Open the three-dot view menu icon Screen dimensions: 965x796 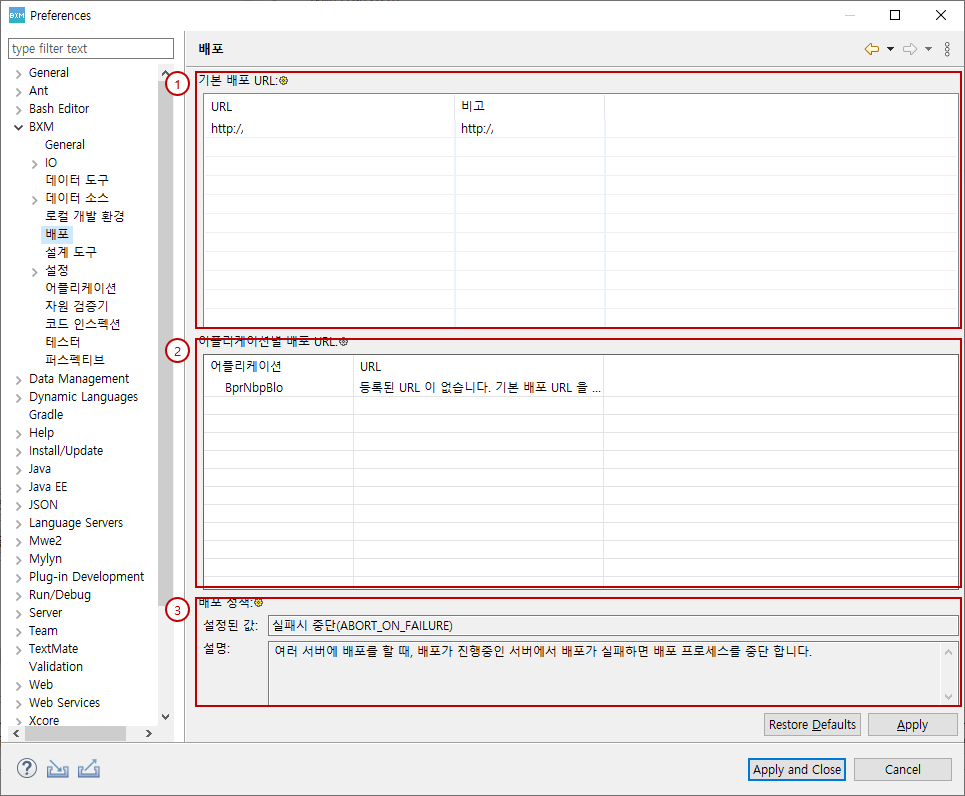(947, 49)
